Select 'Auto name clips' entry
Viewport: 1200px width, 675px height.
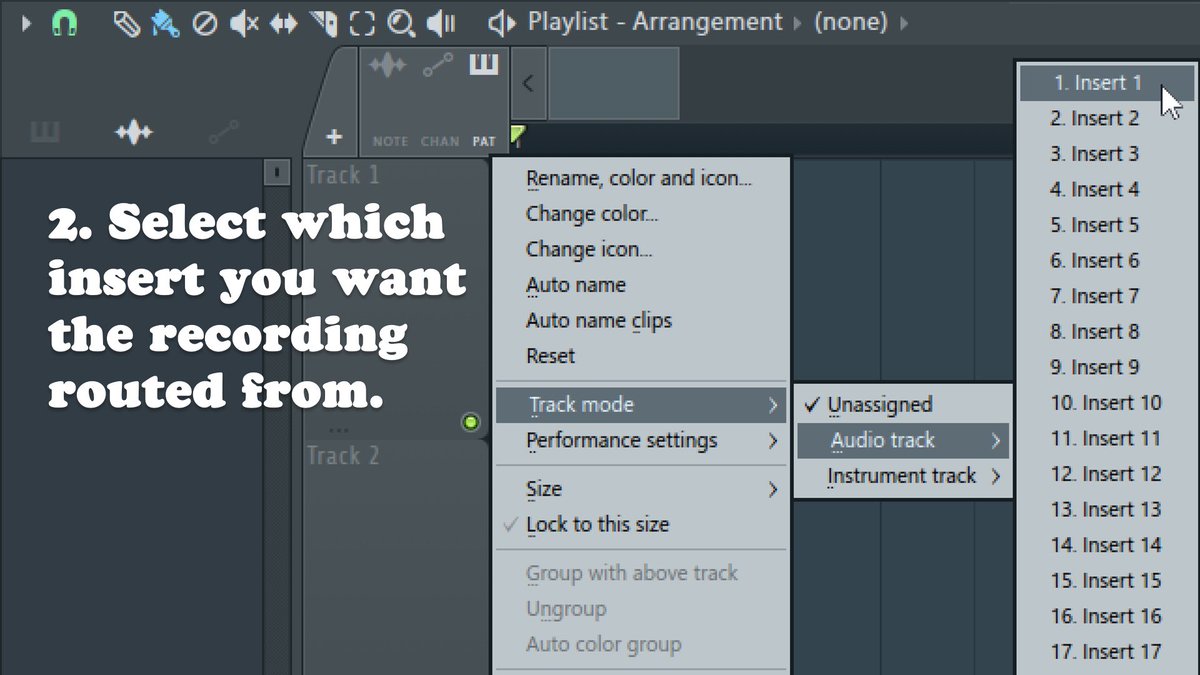(599, 320)
